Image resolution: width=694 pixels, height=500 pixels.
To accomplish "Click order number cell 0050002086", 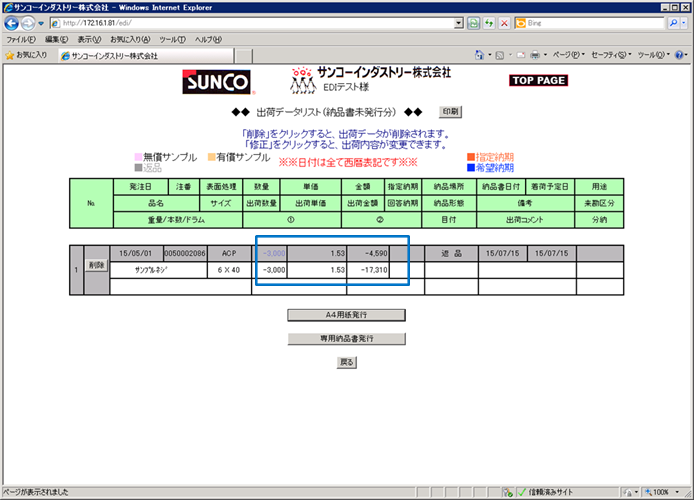I will click(x=185, y=254).
